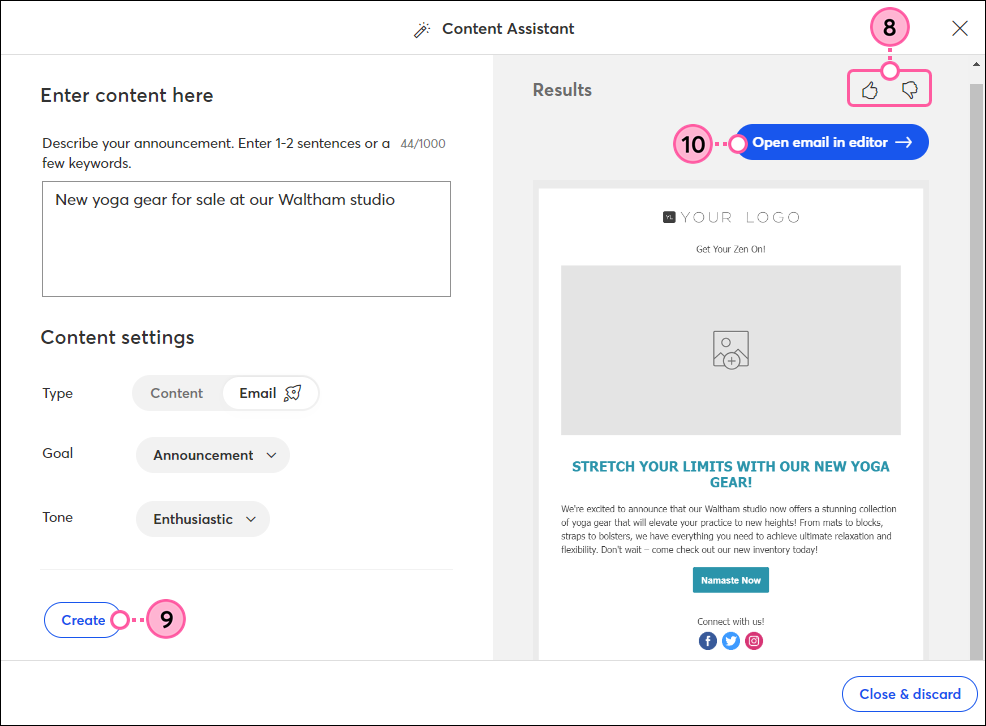Click the magic wand icon beside Content Assistant

coord(421,29)
